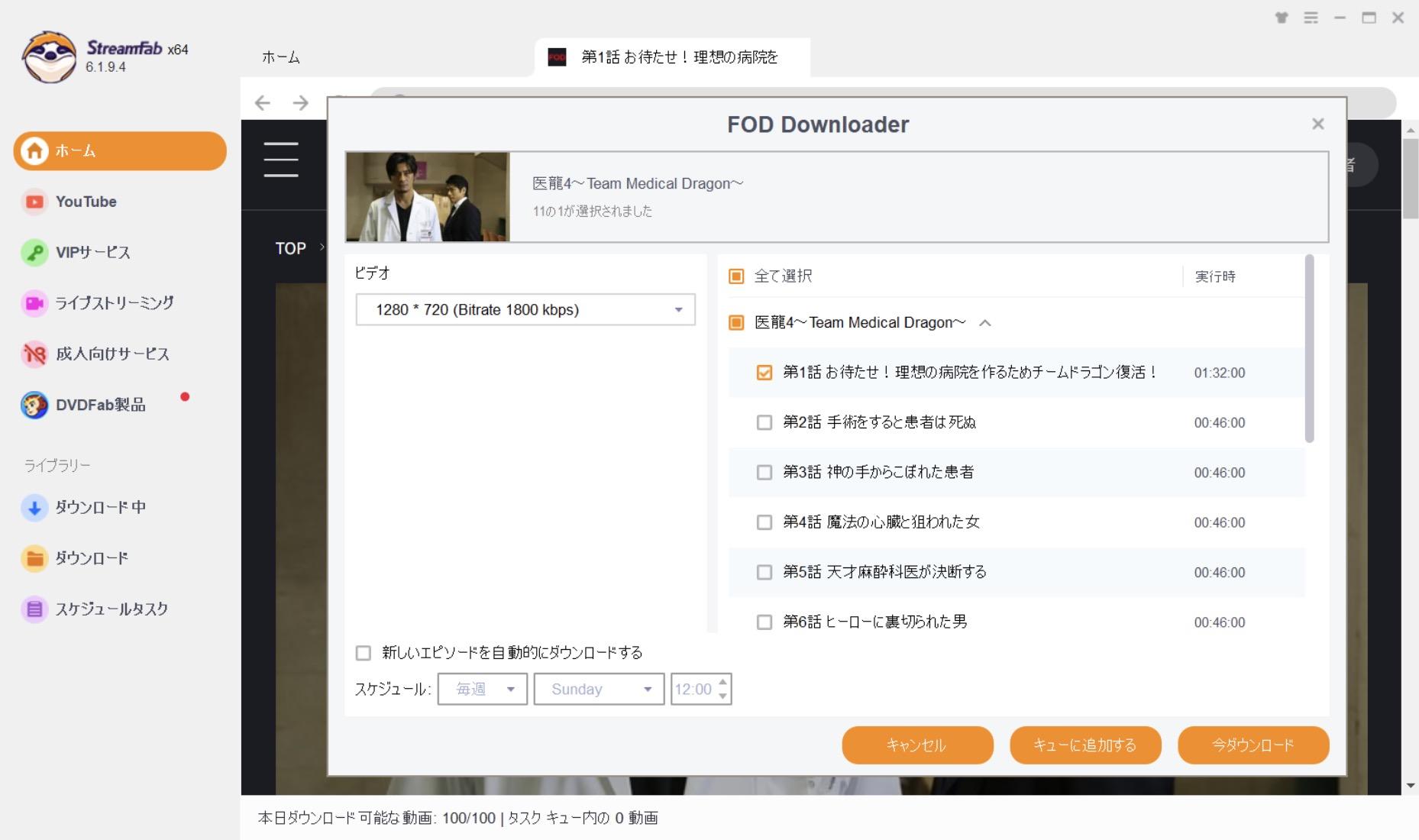Click the page scrollbar up arrow
This screenshot has width=1419, height=840.
click(1410, 130)
